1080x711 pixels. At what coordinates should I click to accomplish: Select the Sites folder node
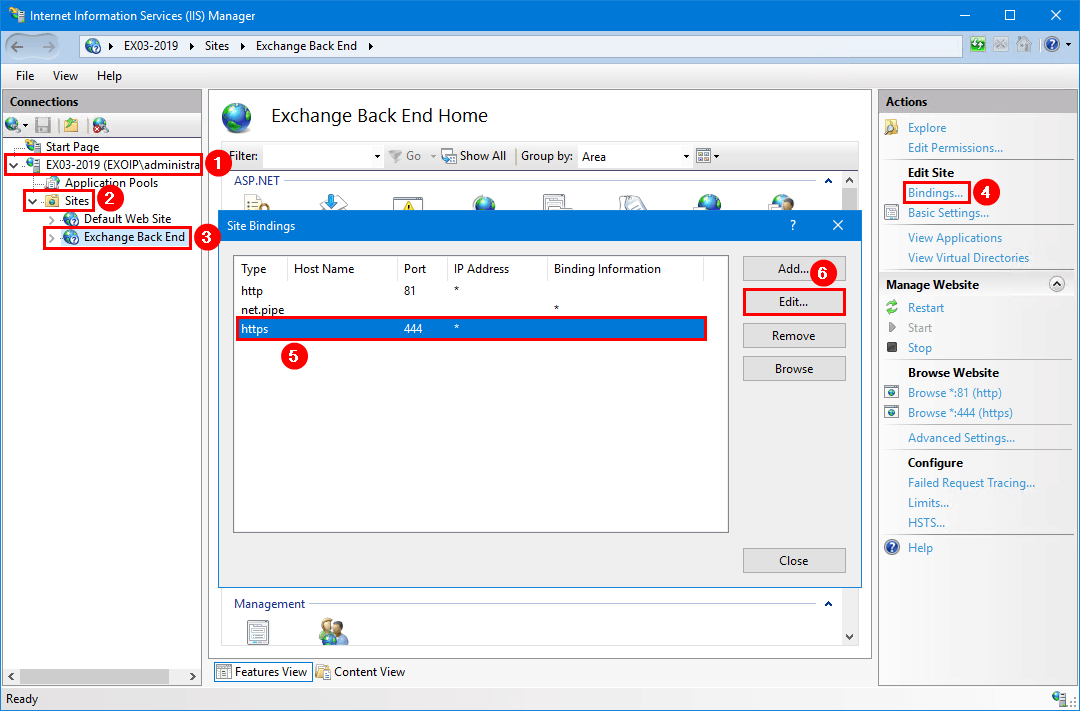point(76,201)
